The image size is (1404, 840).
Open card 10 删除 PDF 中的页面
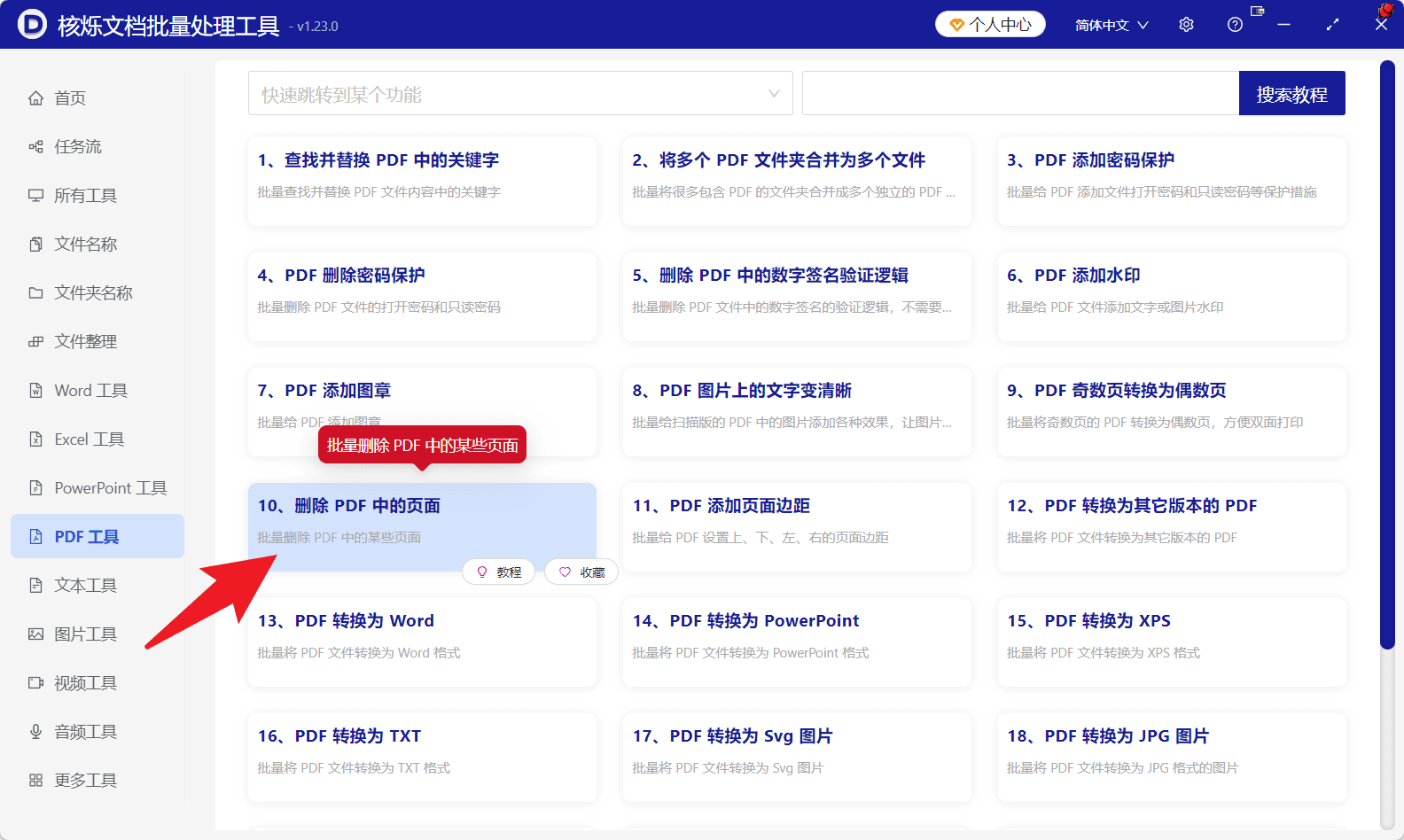(x=422, y=527)
